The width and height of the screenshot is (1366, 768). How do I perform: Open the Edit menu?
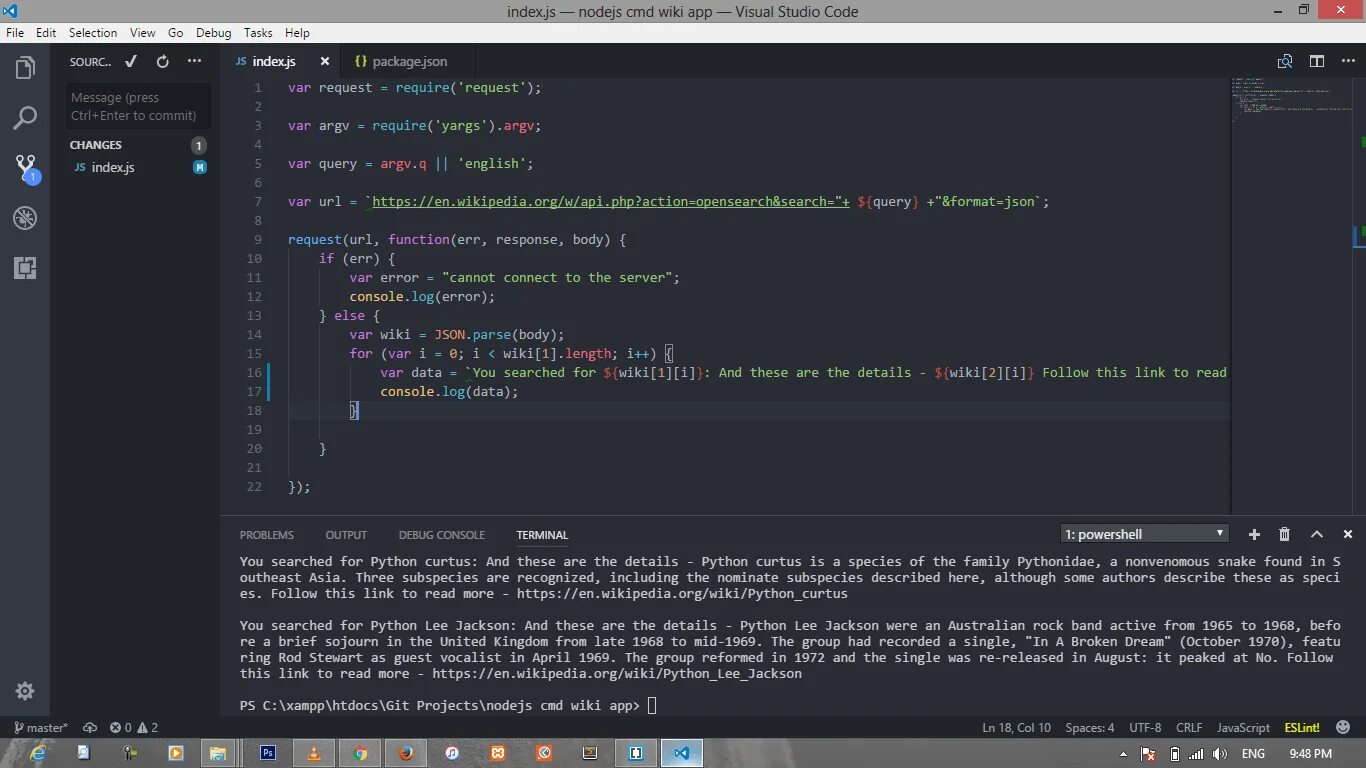[46, 32]
